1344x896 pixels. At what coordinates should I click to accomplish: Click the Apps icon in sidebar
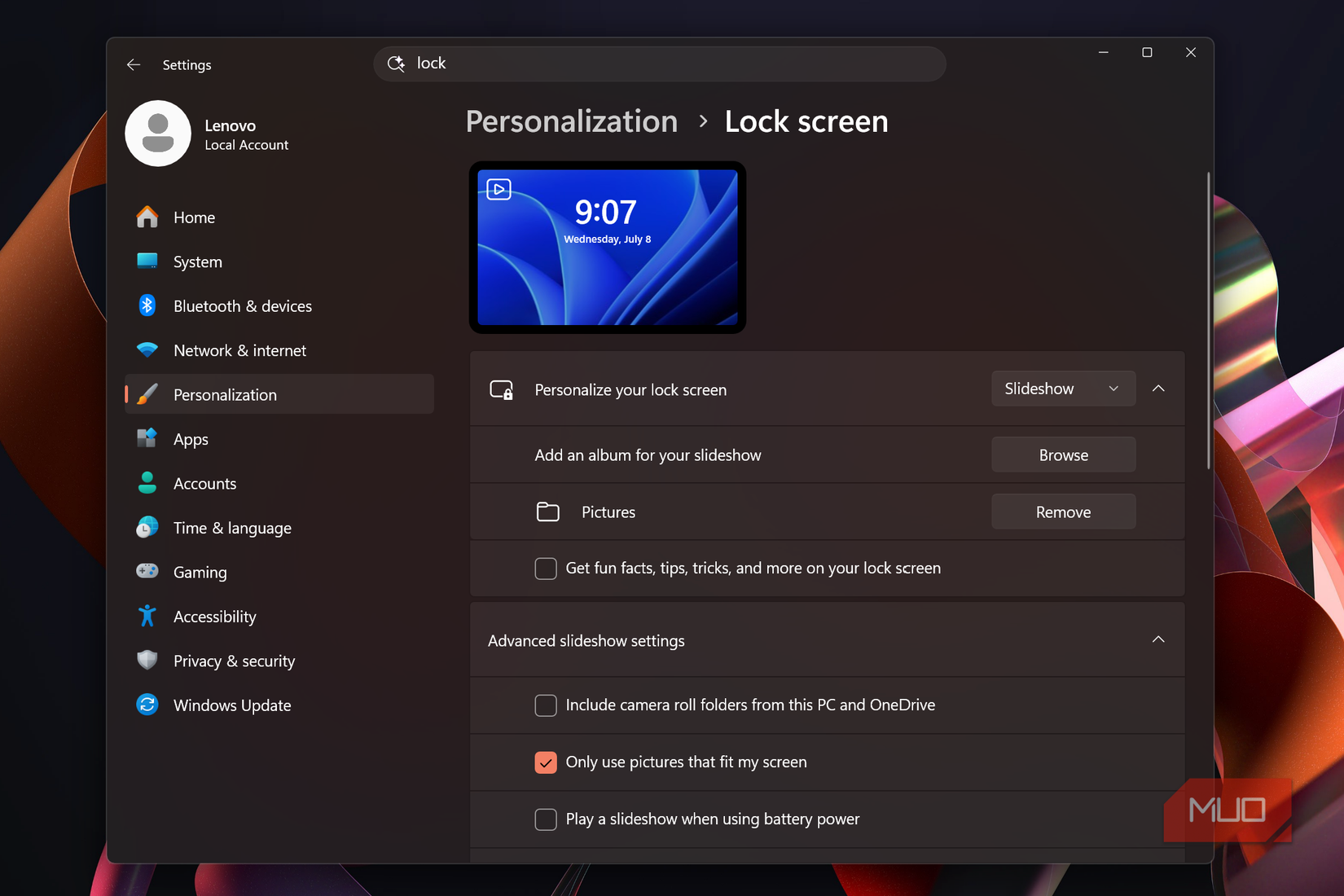147,438
